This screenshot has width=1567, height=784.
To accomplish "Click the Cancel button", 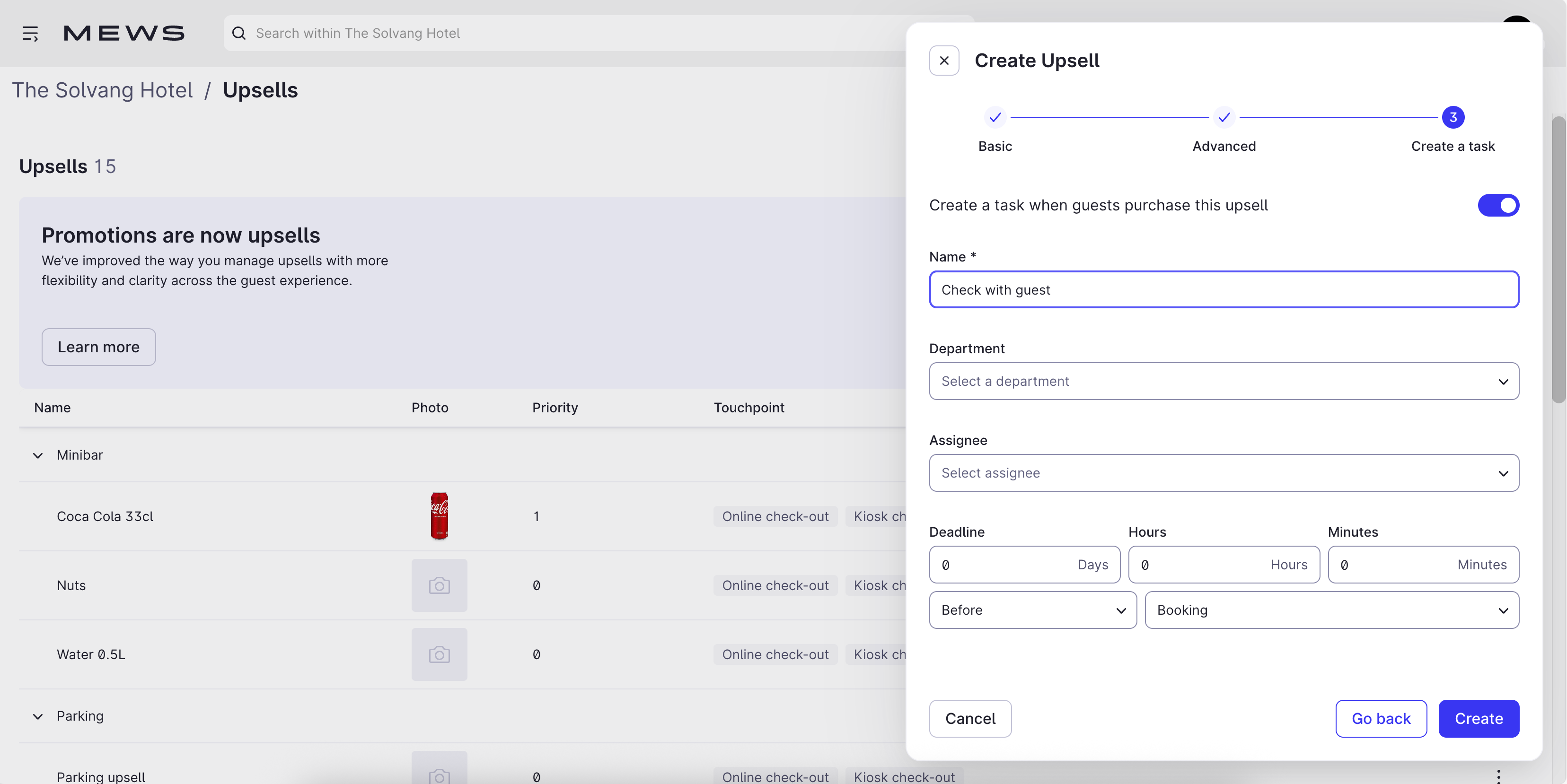I will 970,718.
